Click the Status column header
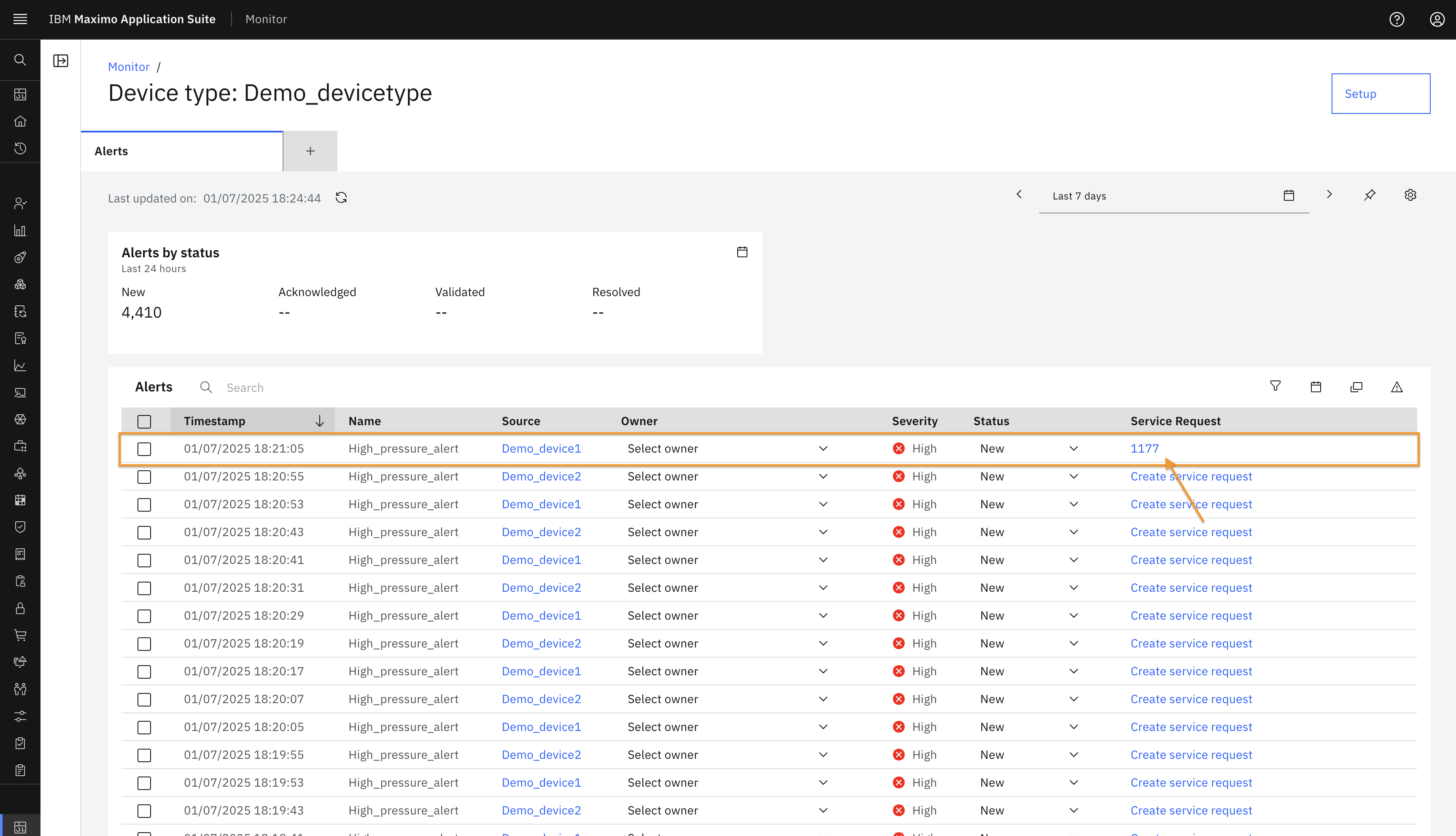The image size is (1456, 836). (x=991, y=421)
